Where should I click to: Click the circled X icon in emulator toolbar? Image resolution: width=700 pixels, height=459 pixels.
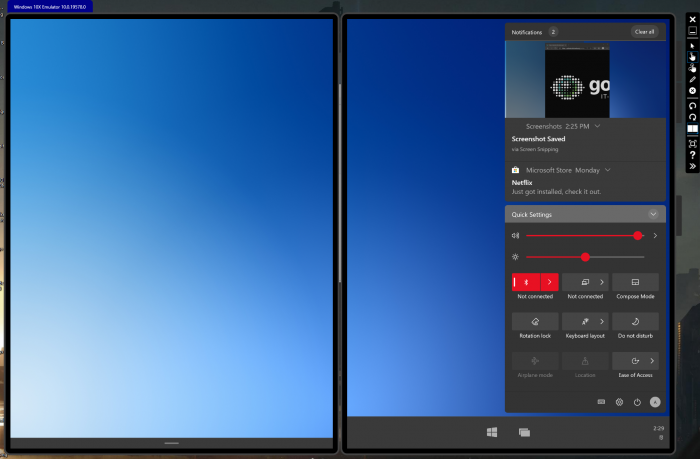(x=692, y=91)
